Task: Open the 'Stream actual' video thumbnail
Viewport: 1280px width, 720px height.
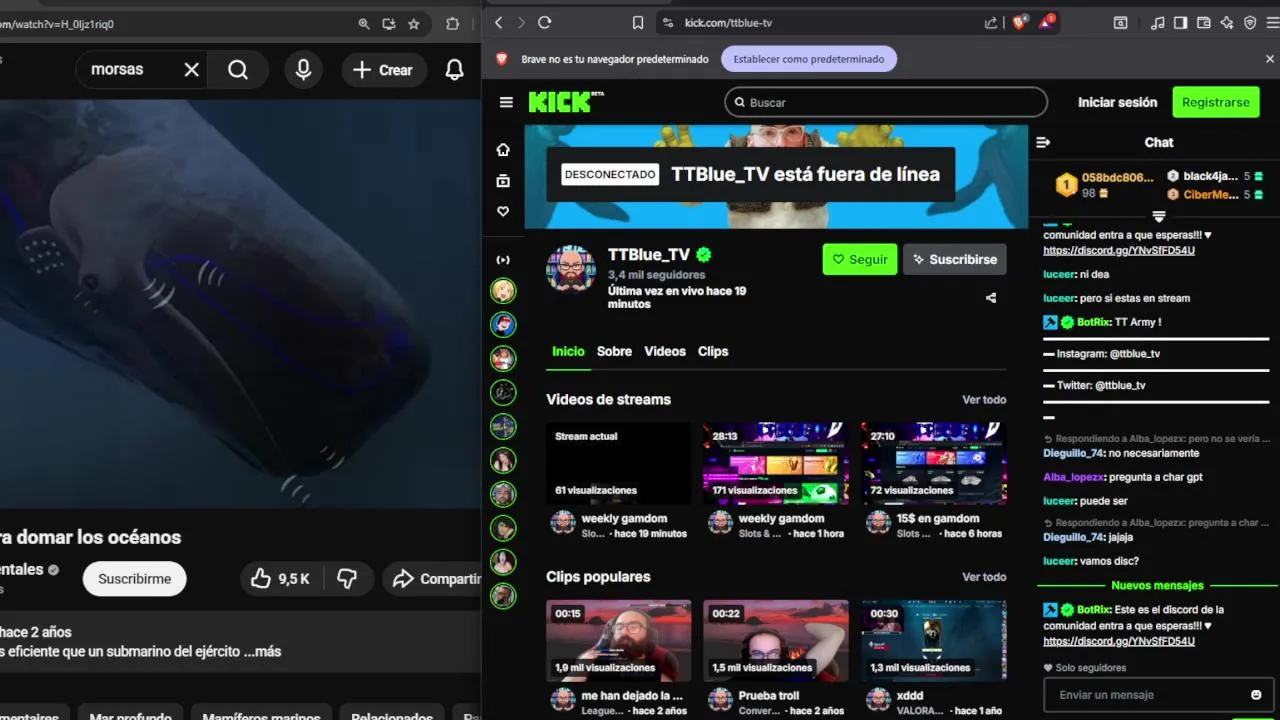Action: tap(618, 463)
